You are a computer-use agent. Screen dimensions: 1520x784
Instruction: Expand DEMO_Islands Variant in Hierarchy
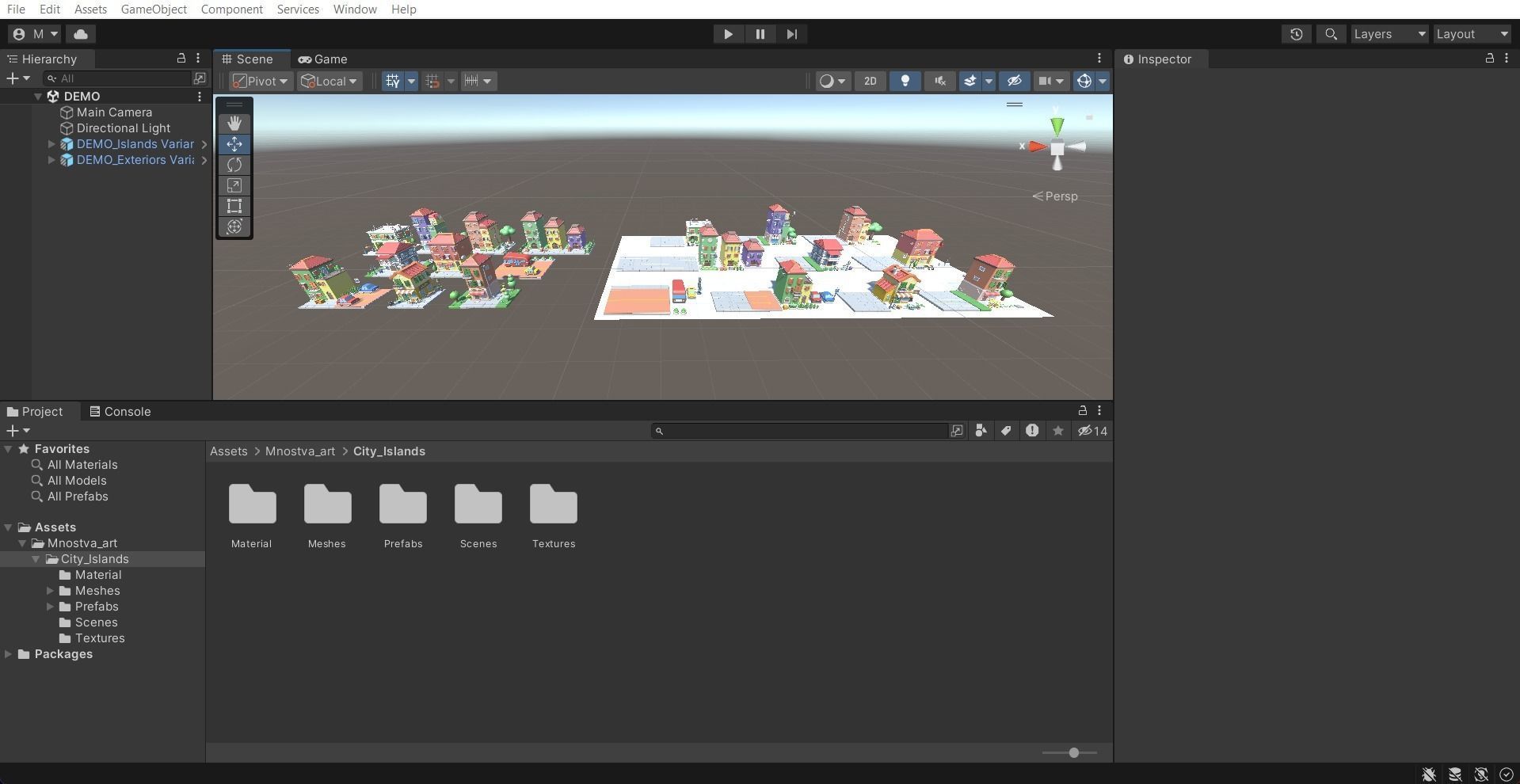click(x=51, y=144)
